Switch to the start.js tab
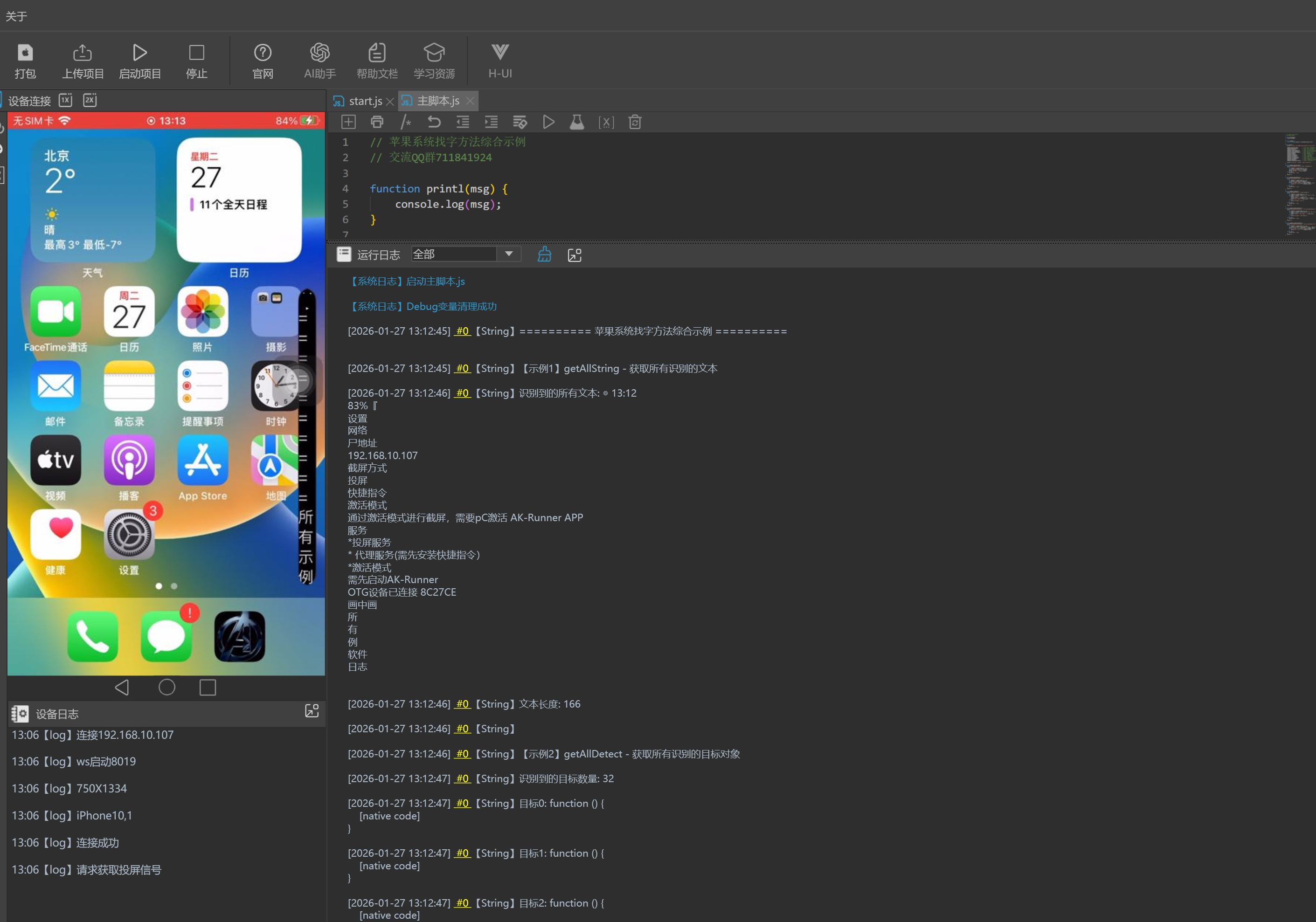This screenshot has height=922, width=1316. click(365, 102)
